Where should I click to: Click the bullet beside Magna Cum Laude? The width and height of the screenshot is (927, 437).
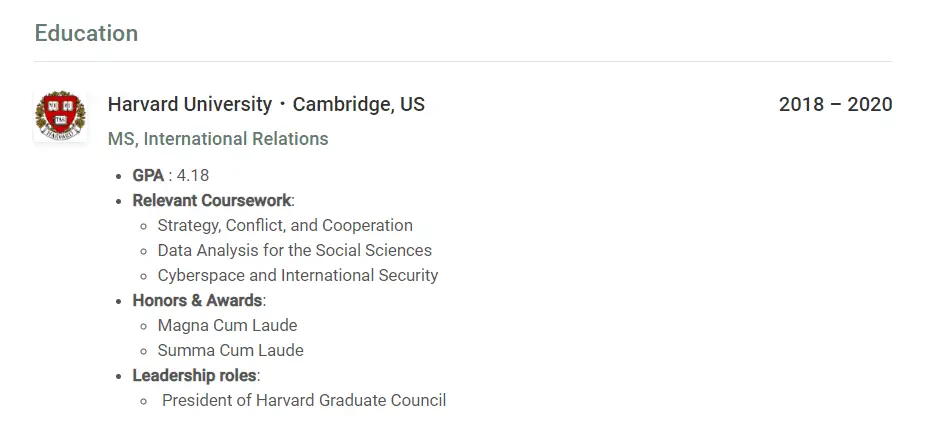143,326
